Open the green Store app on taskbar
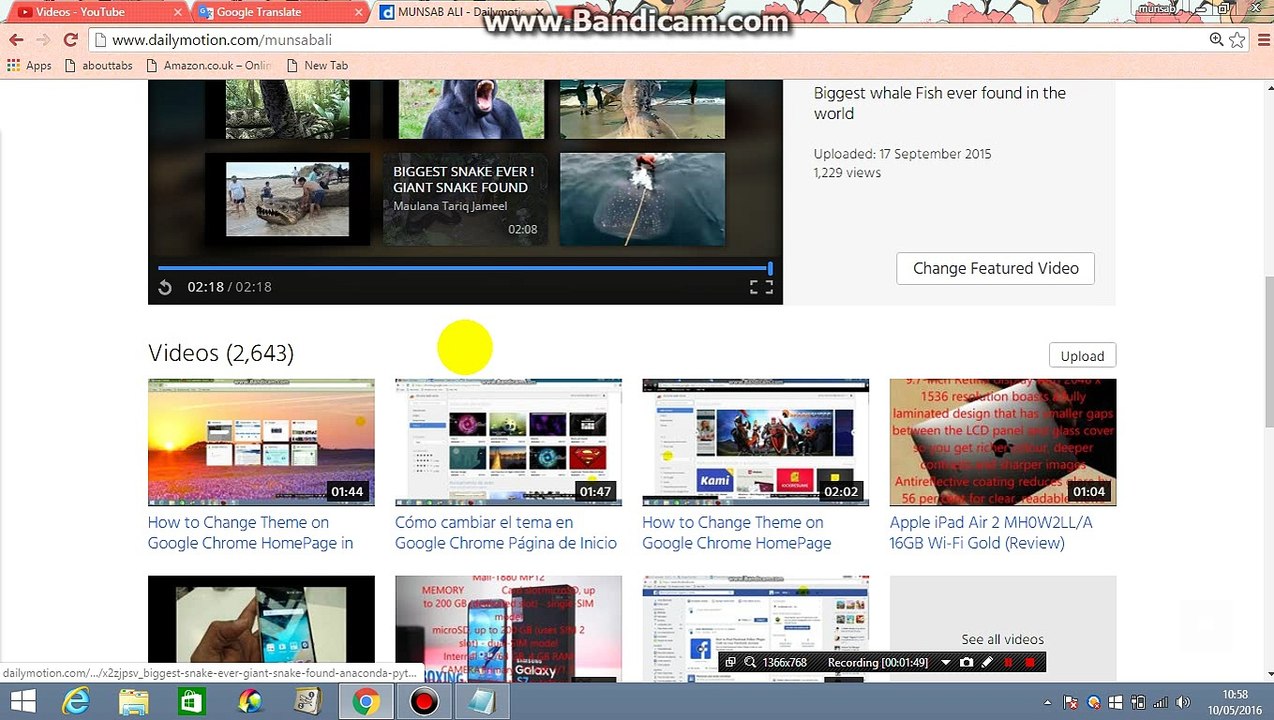1274x720 pixels. coord(191,702)
